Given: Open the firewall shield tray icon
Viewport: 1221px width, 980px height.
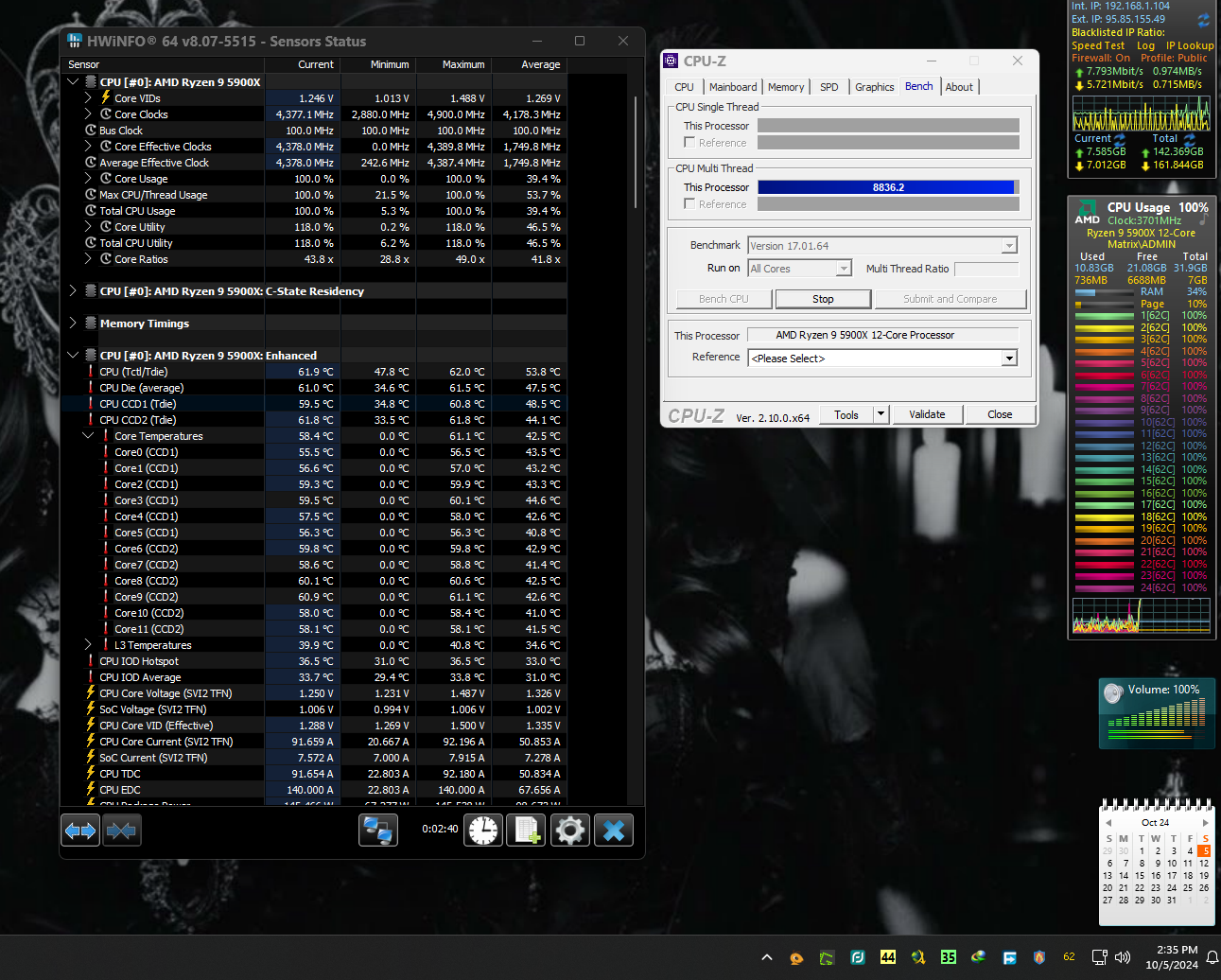Looking at the screenshot, I should point(1038,957).
